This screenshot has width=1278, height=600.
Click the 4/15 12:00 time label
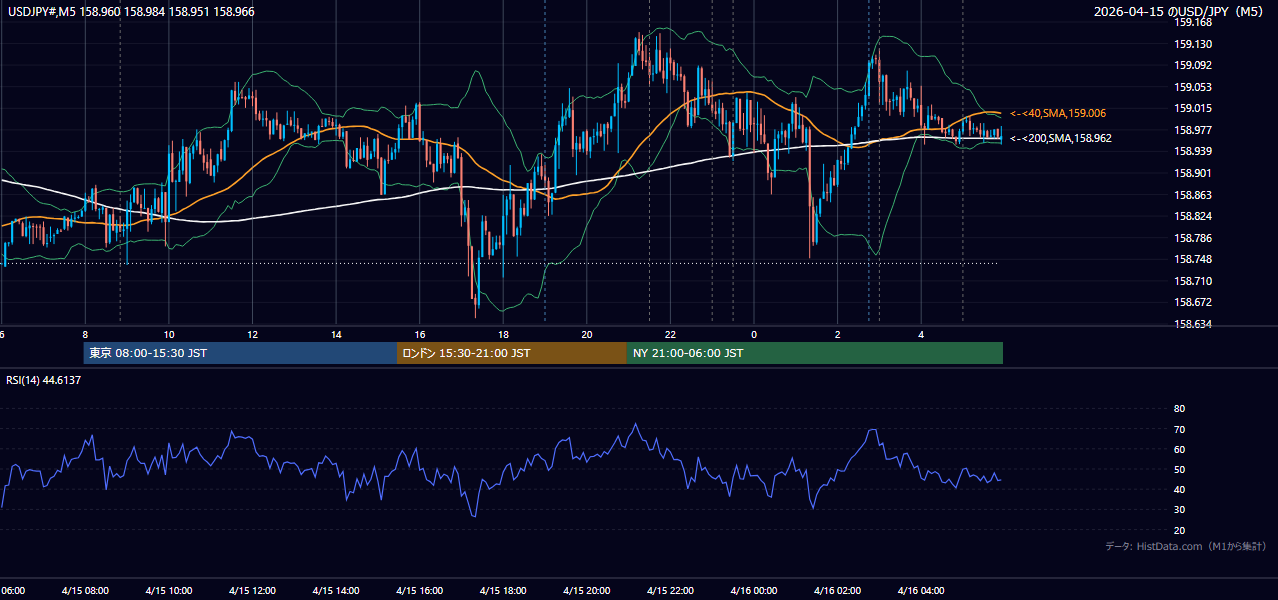point(252,591)
